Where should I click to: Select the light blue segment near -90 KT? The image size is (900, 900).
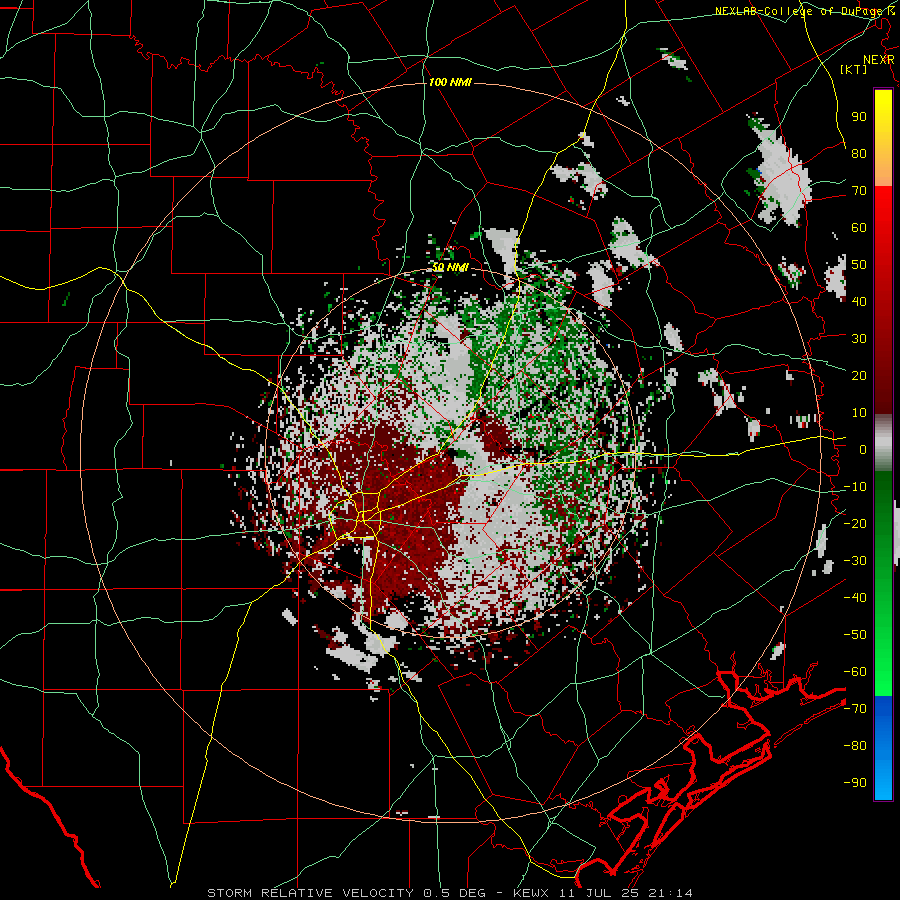tap(883, 781)
